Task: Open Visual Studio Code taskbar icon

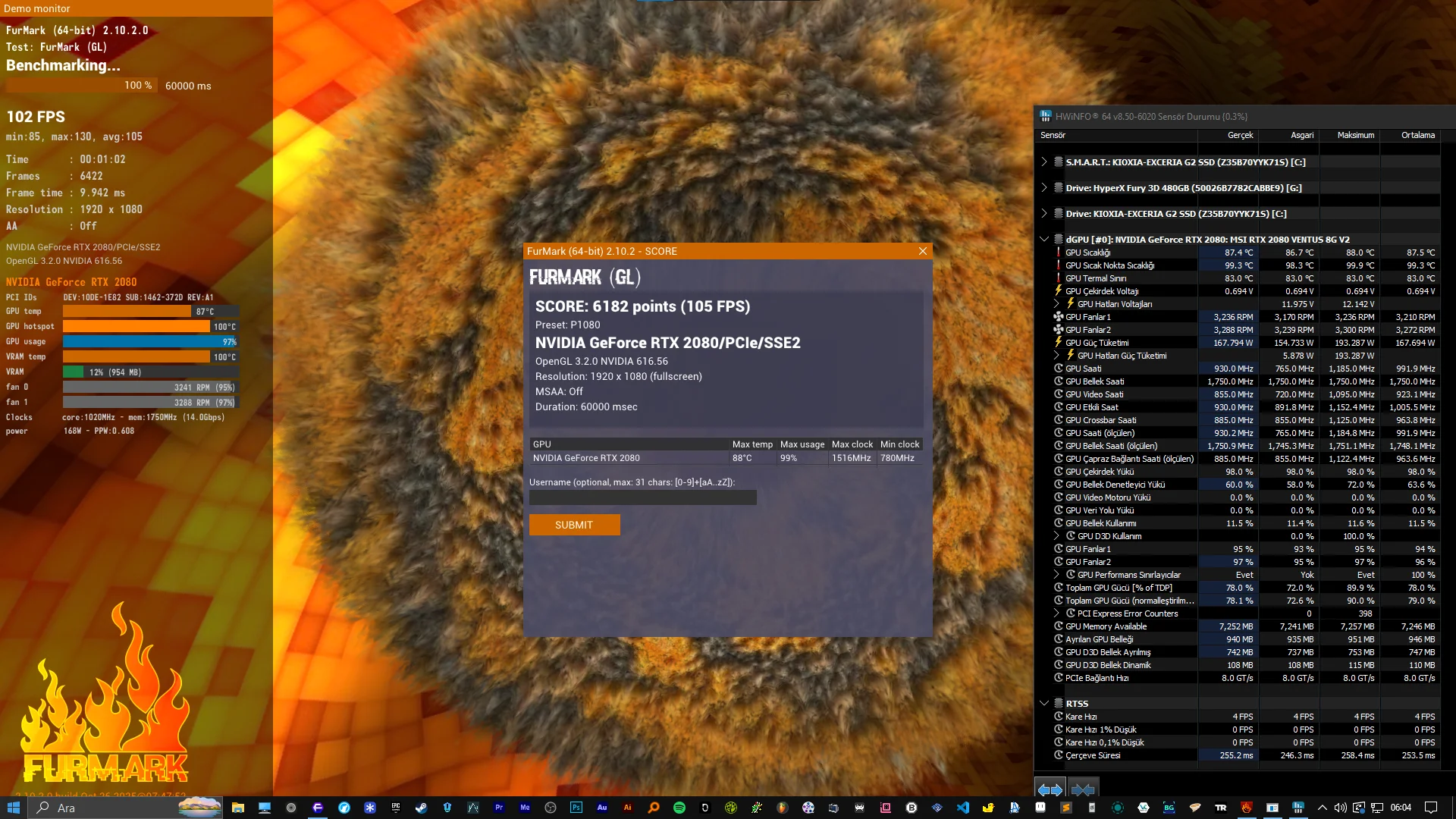Action: [963, 808]
